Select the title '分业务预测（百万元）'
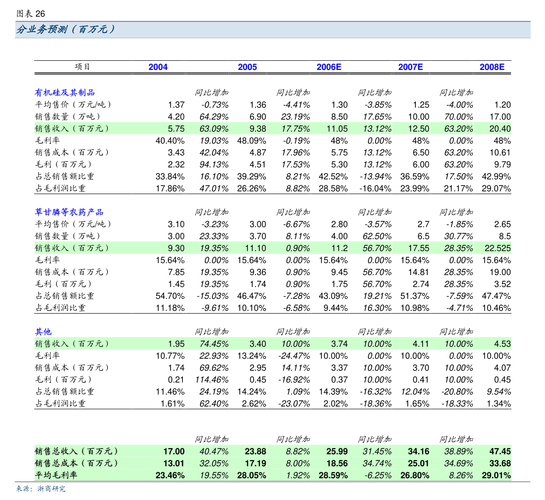This screenshot has width=545, height=500. pyautogui.click(x=65, y=29)
